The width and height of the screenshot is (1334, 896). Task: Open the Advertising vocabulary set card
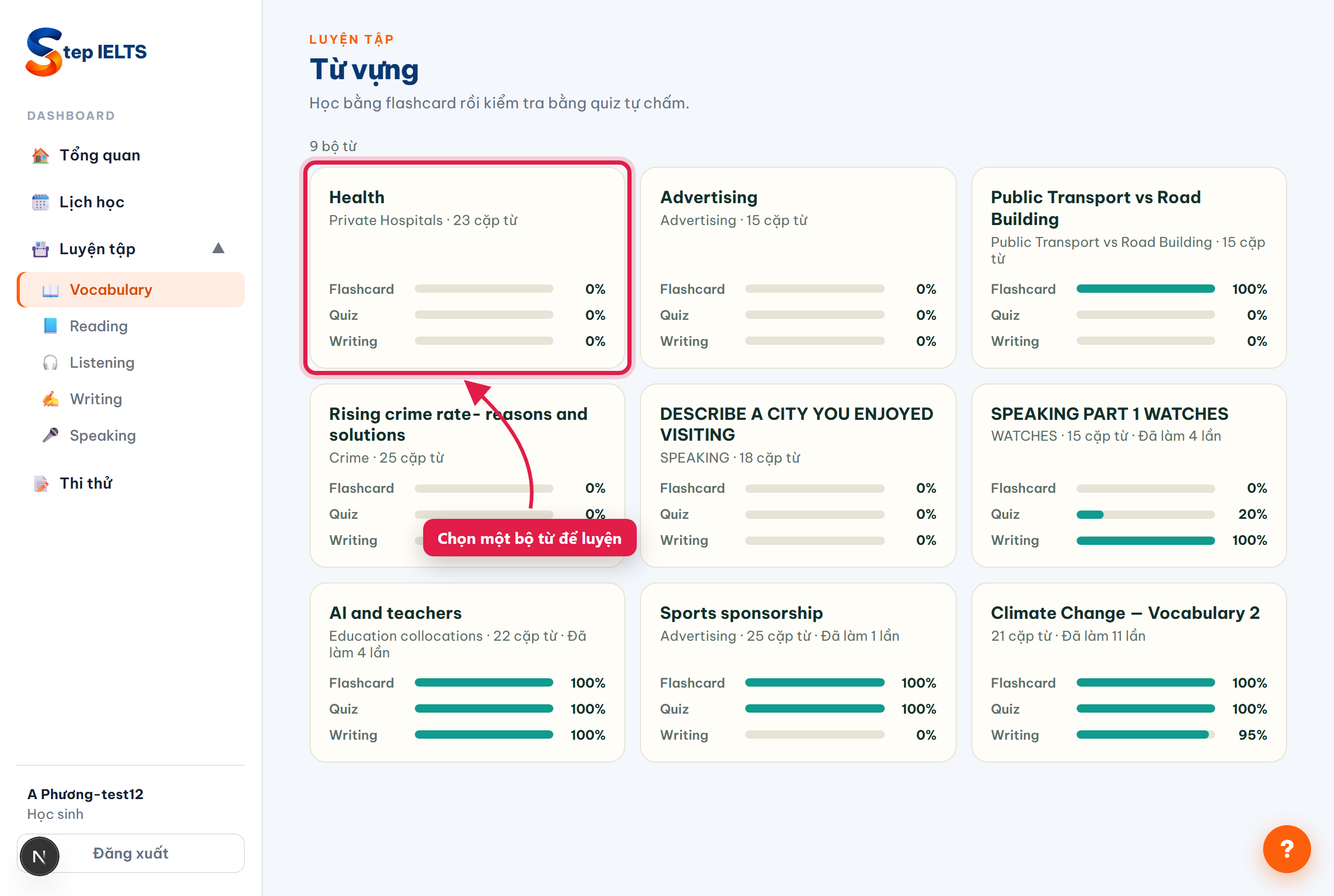[797, 267]
